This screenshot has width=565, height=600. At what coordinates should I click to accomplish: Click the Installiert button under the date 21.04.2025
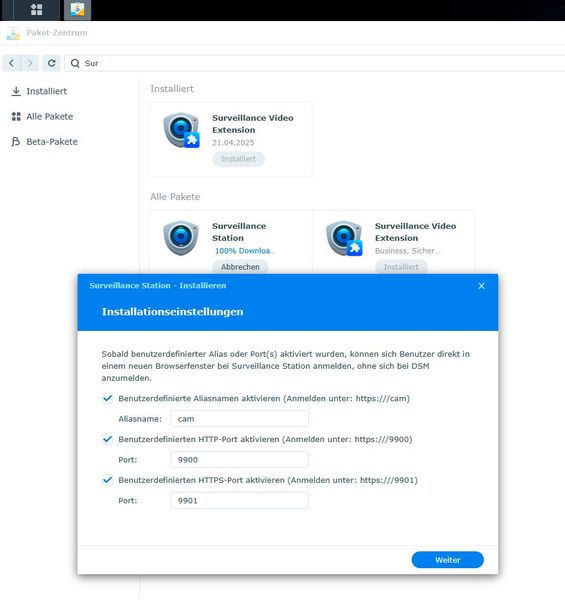click(x=238, y=159)
